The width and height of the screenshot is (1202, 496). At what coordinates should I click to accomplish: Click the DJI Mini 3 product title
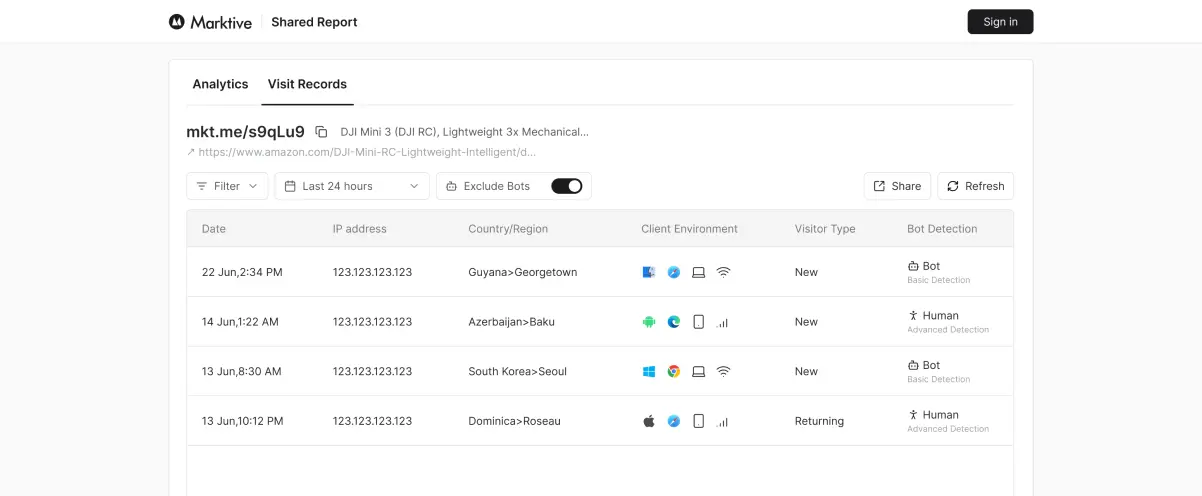point(464,131)
